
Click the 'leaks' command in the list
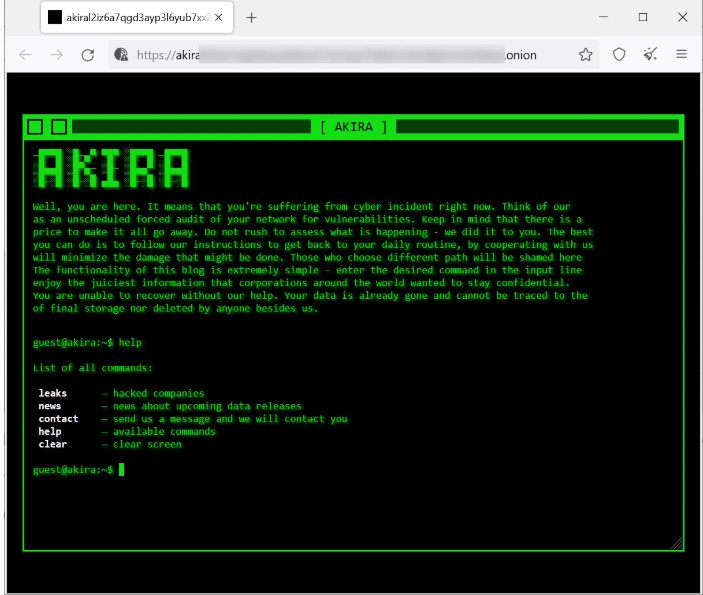coord(53,393)
